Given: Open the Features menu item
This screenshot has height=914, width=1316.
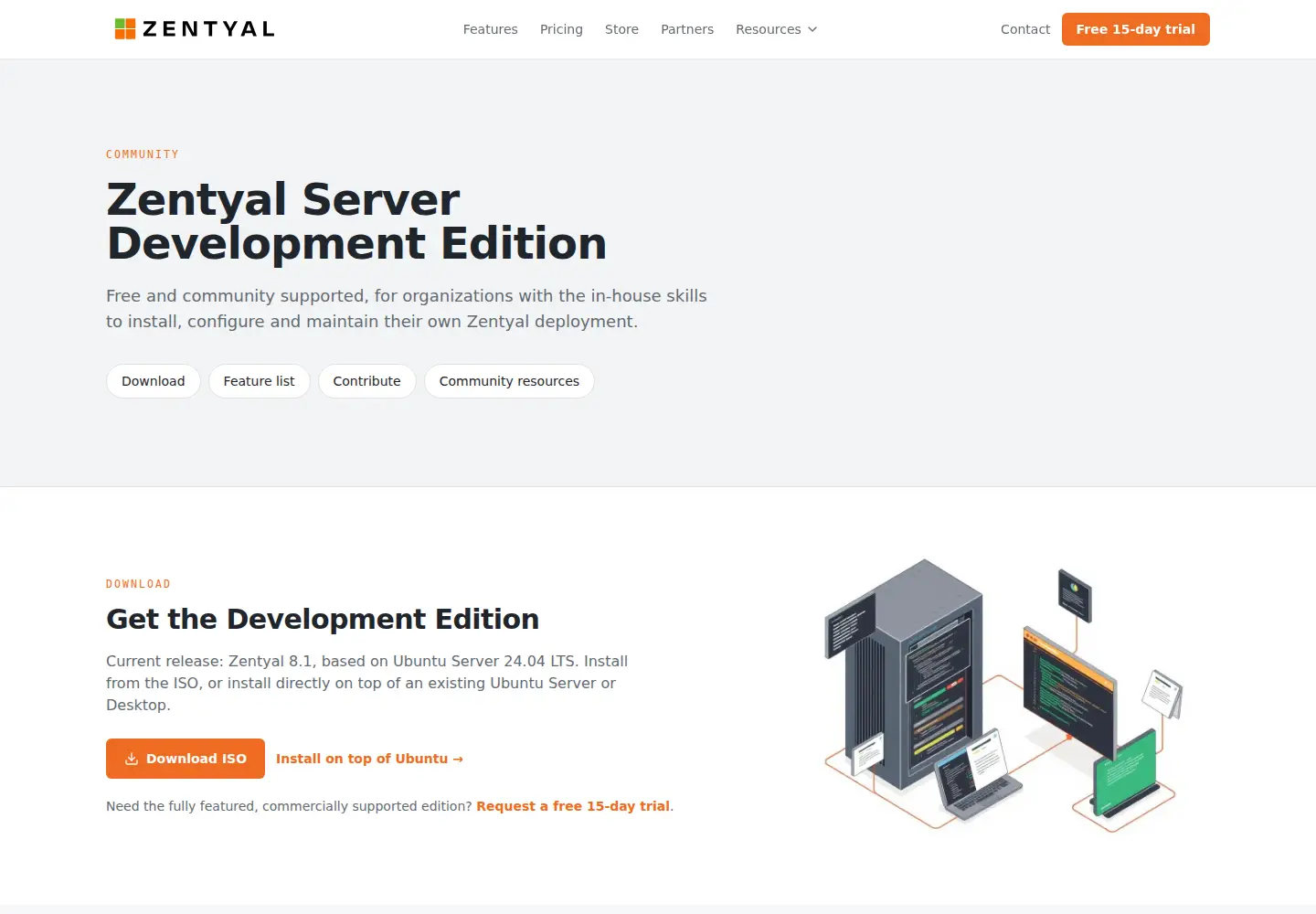Looking at the screenshot, I should pos(490,29).
